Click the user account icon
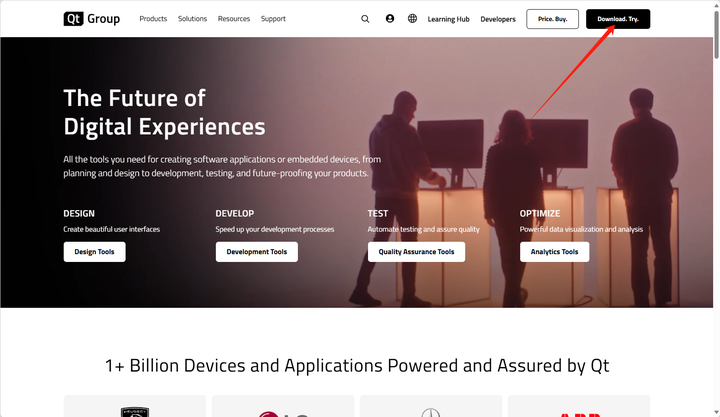The image size is (720, 417). pyautogui.click(x=390, y=19)
